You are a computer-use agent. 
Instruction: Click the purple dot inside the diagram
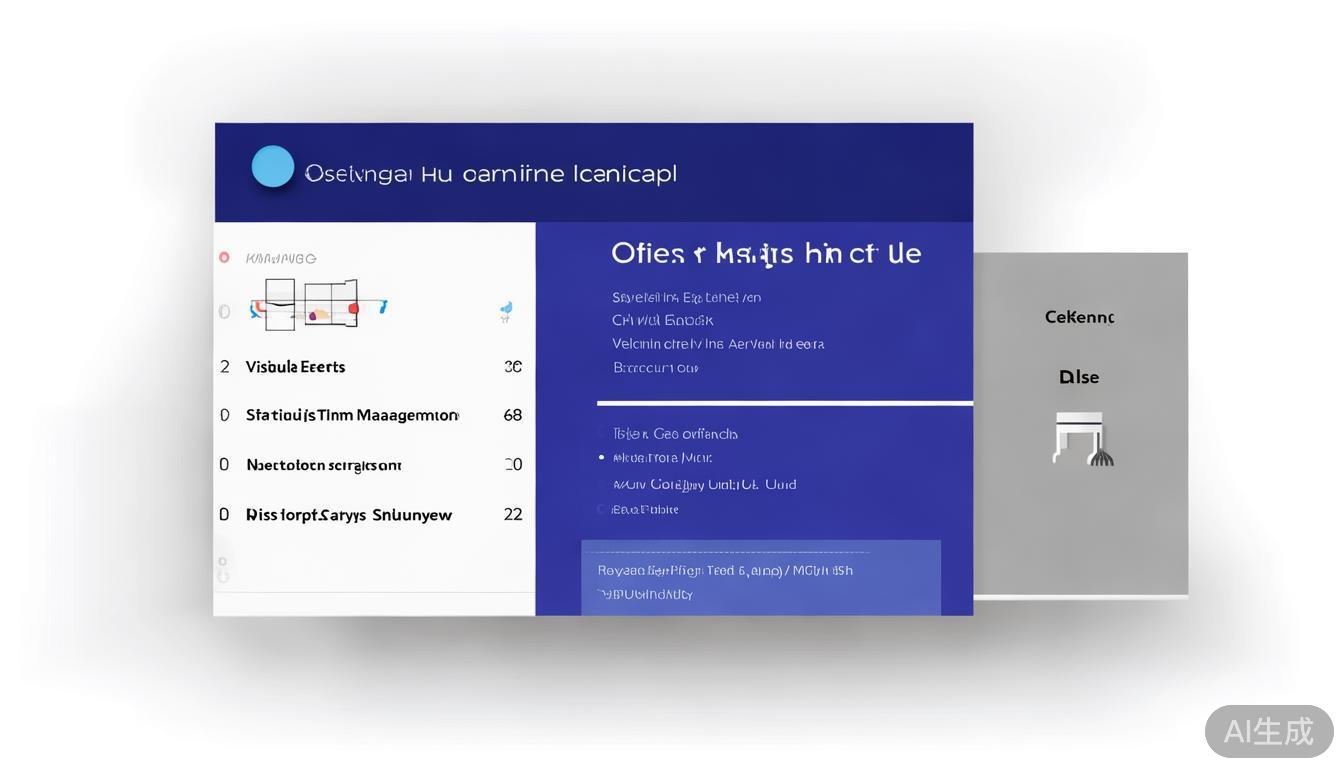tap(313, 315)
